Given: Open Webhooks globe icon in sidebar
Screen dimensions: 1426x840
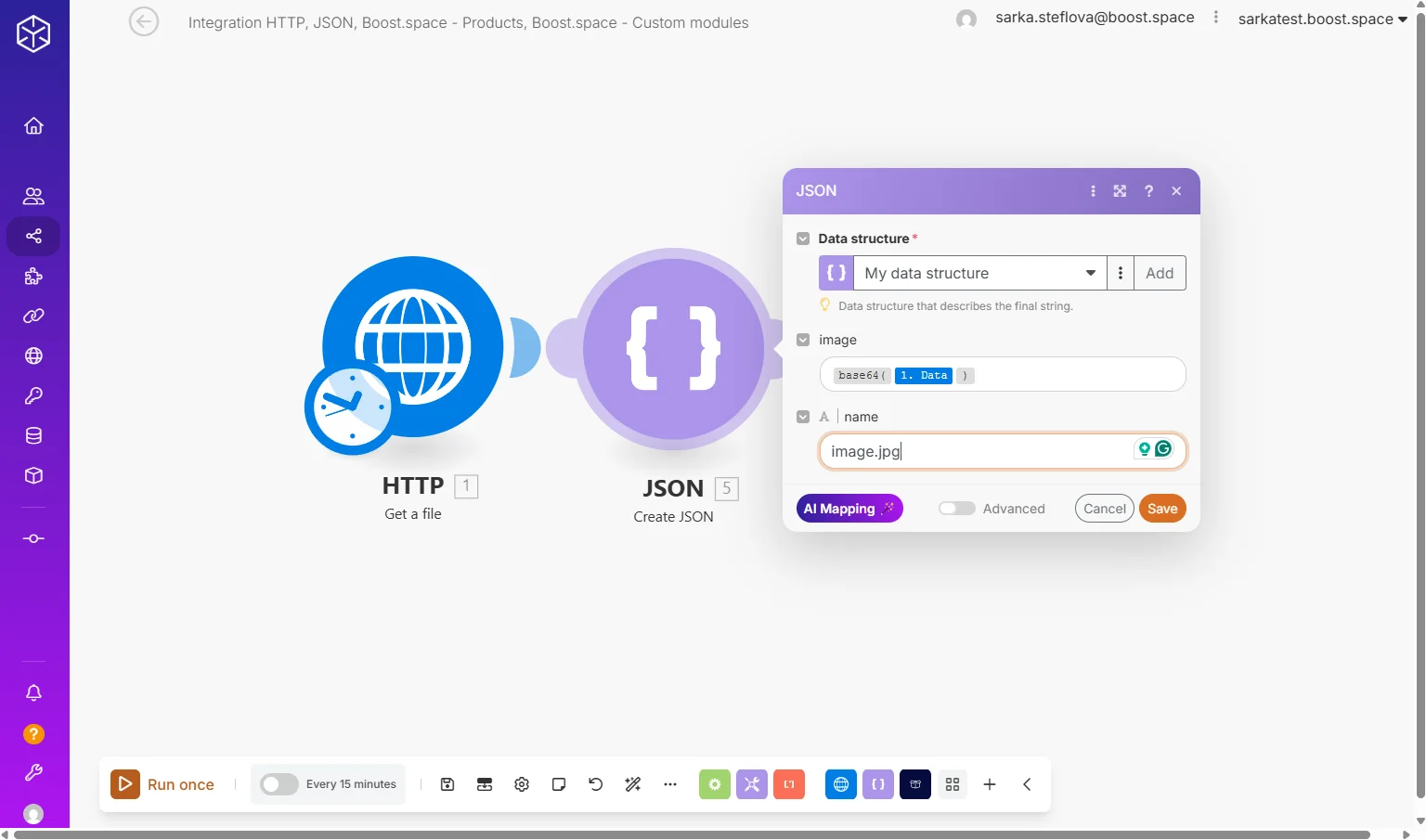Looking at the screenshot, I should pos(33,355).
